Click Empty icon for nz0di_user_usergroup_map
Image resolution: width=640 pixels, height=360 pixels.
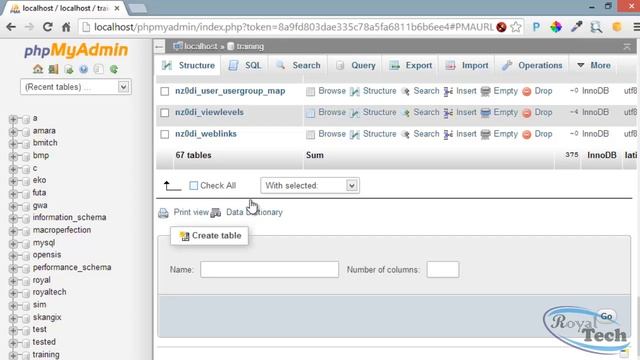pos(485,91)
